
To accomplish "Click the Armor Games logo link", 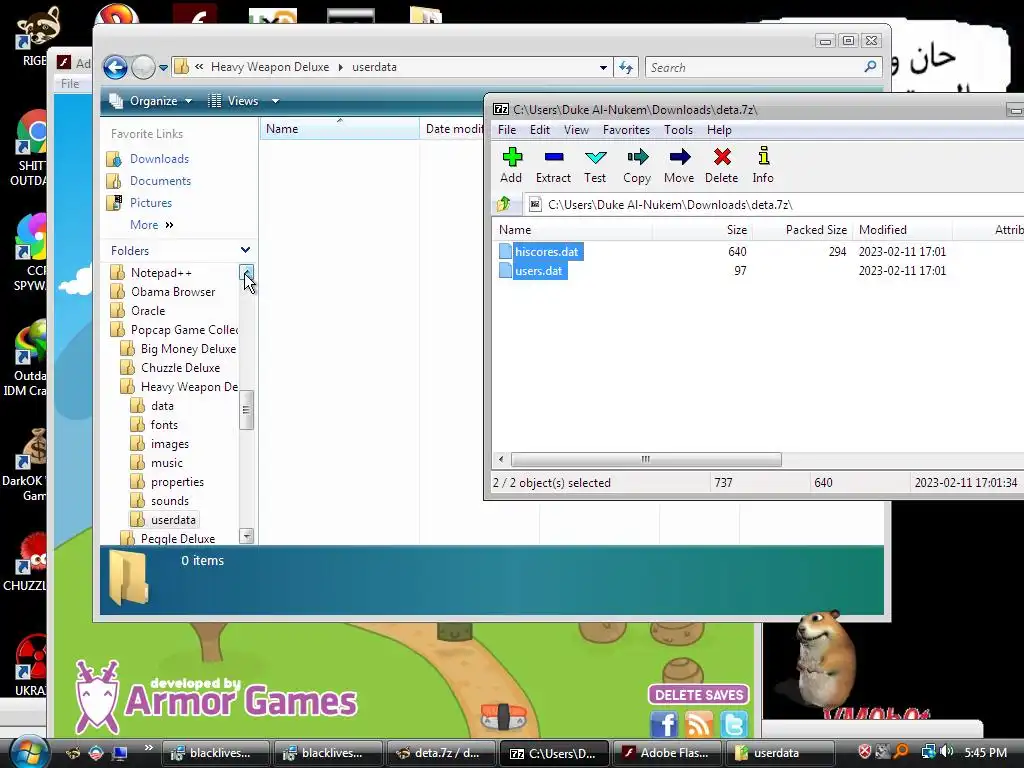I will (216, 697).
